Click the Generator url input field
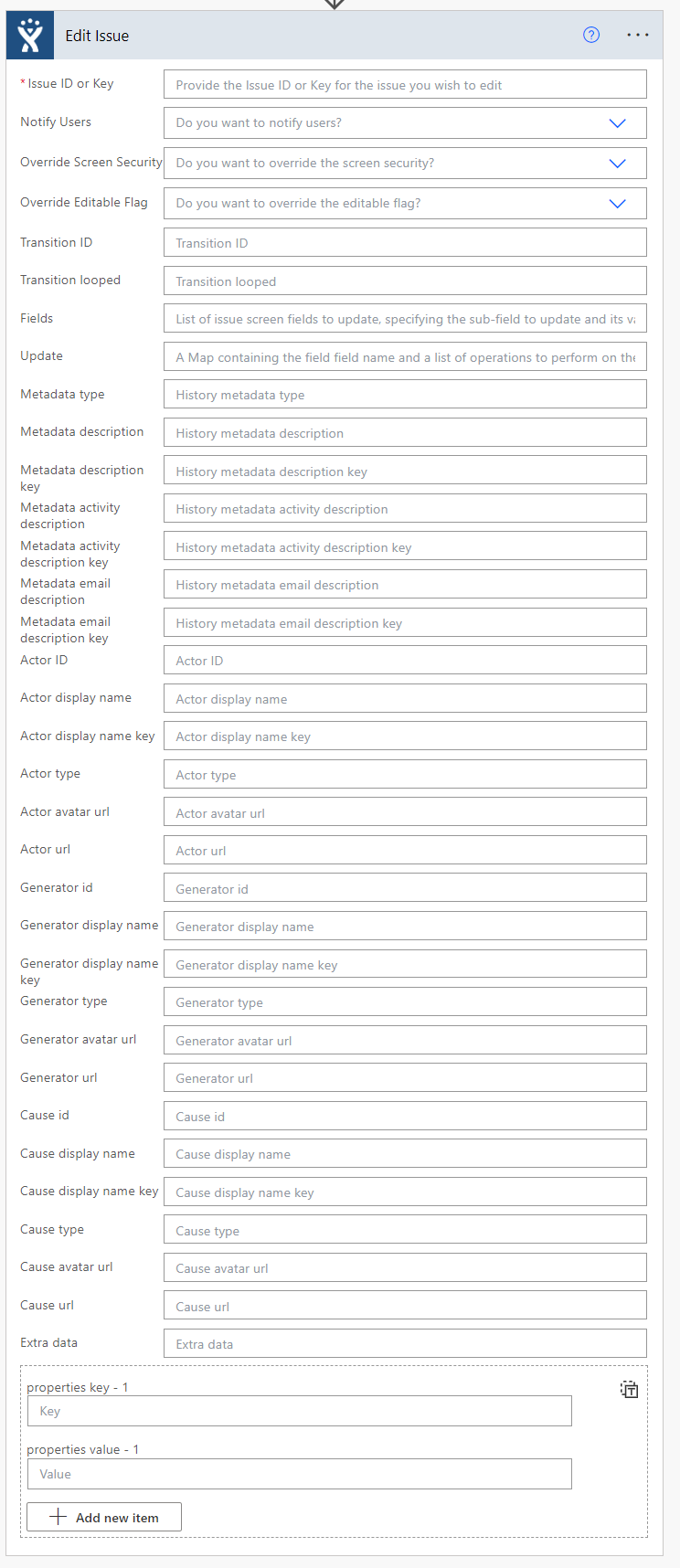 point(405,1078)
